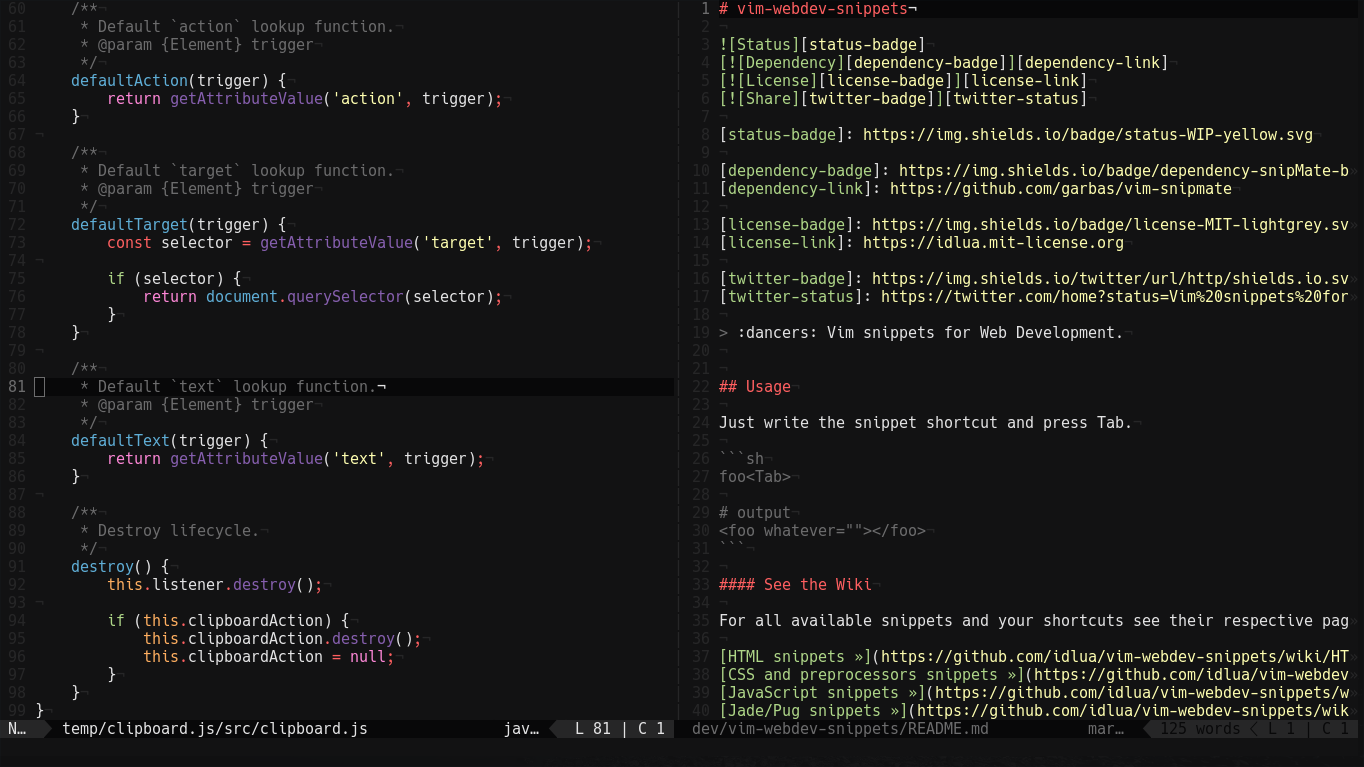Viewport: 1364px width, 767px height.
Task: Click the 'mar…' filetype in the right status line
Action: [x=1106, y=728]
